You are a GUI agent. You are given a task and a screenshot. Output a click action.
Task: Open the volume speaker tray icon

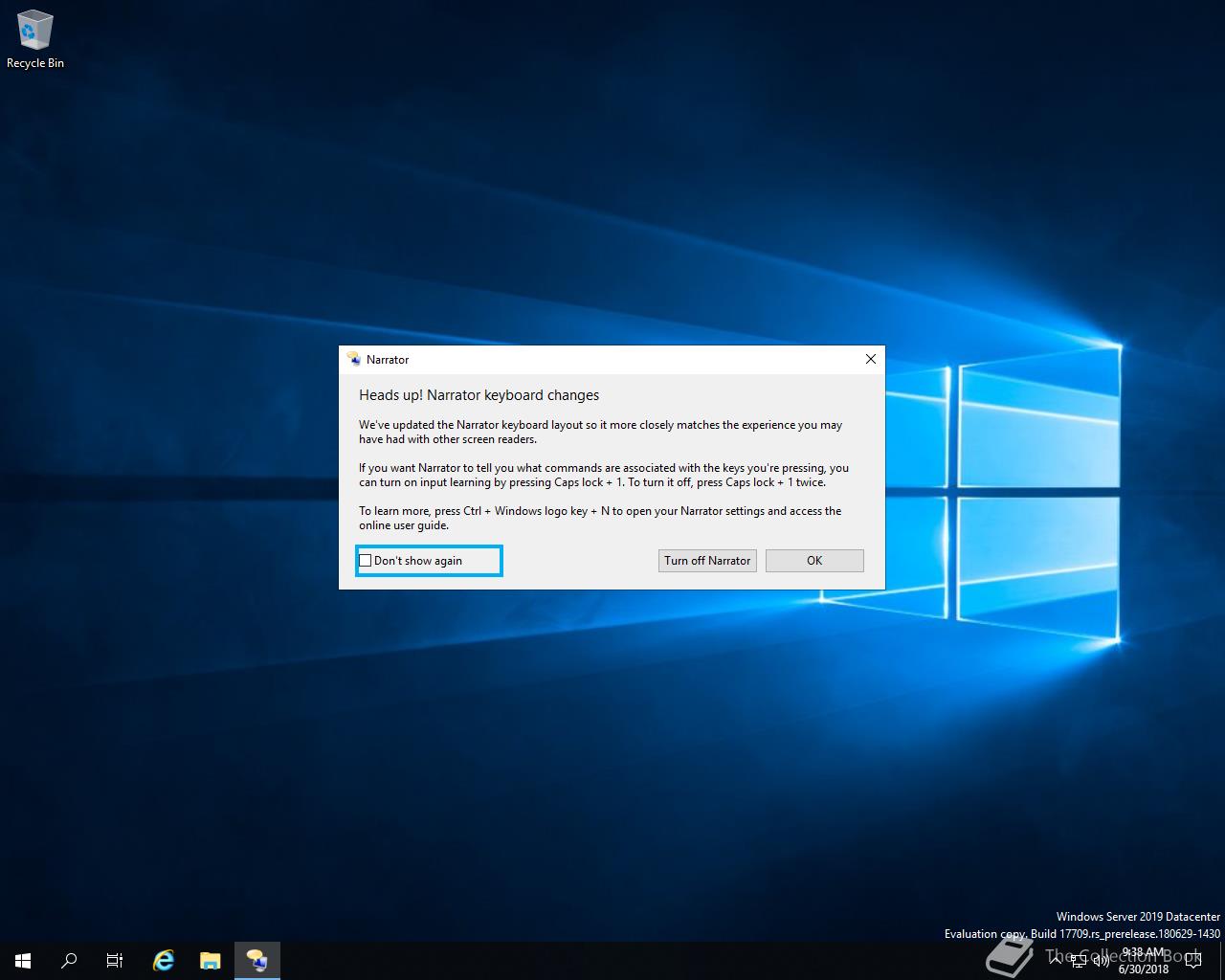coord(1102,961)
